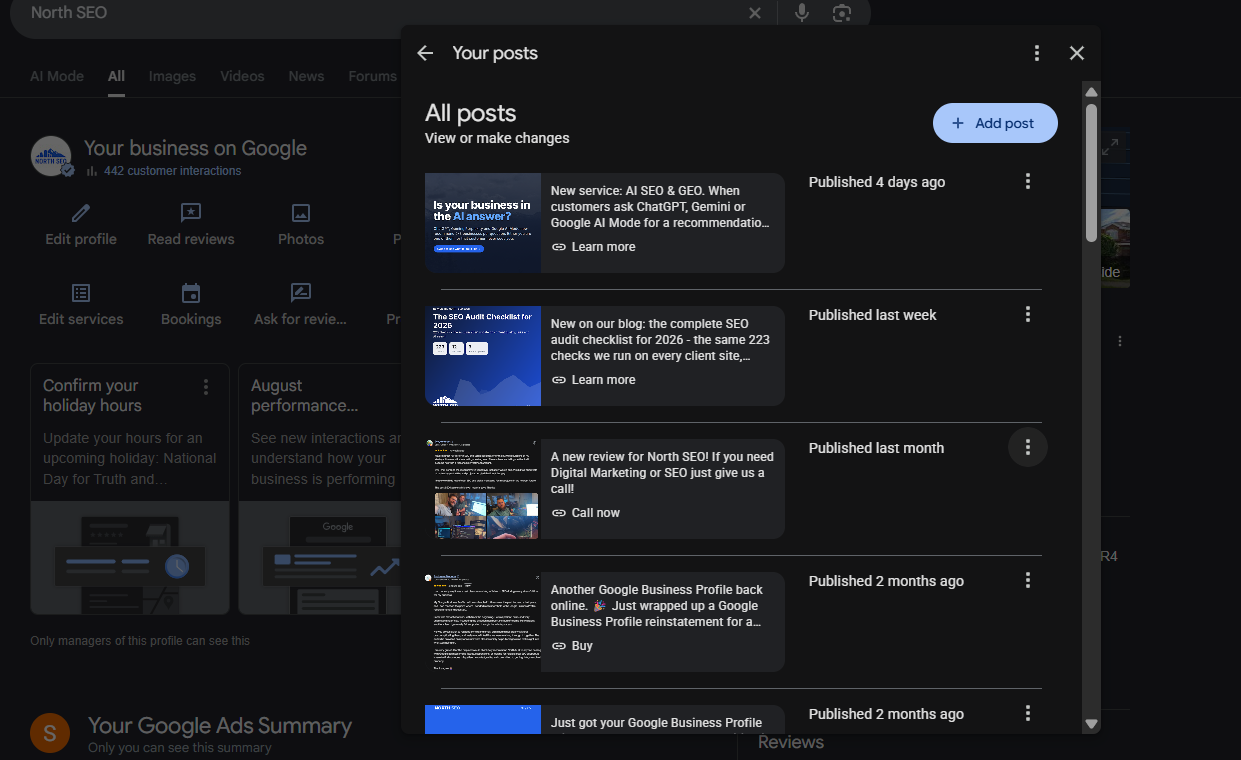1241x760 pixels.
Task: Click the Edit profile pencil icon
Action: [81, 213]
